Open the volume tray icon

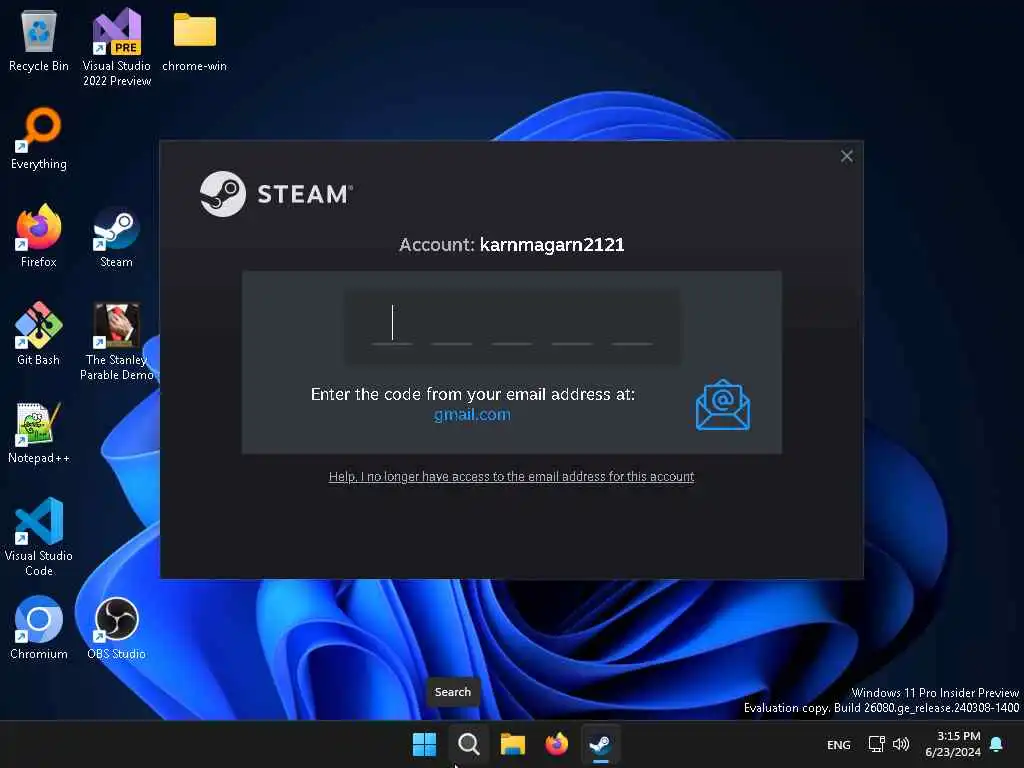tap(901, 744)
